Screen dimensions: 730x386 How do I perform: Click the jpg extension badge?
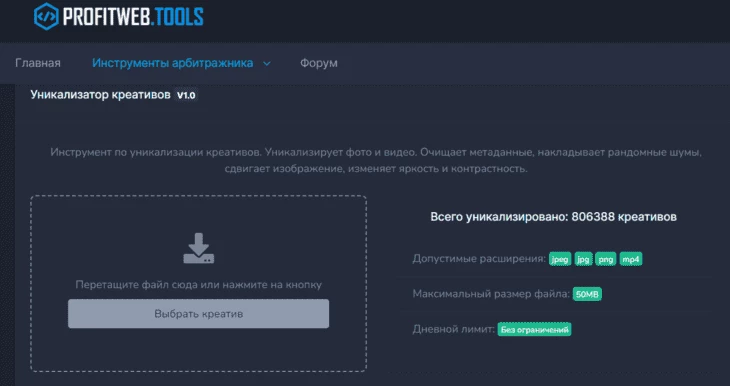click(583, 259)
